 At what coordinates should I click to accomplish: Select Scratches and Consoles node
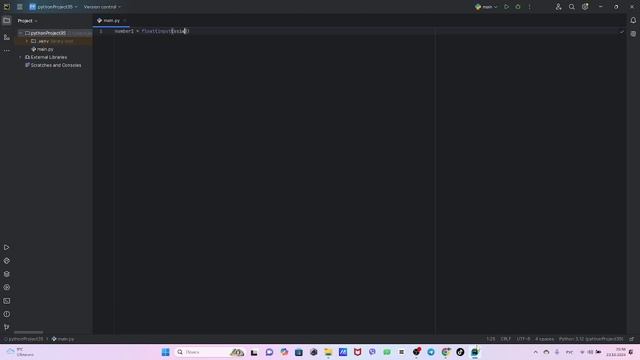click(53, 65)
